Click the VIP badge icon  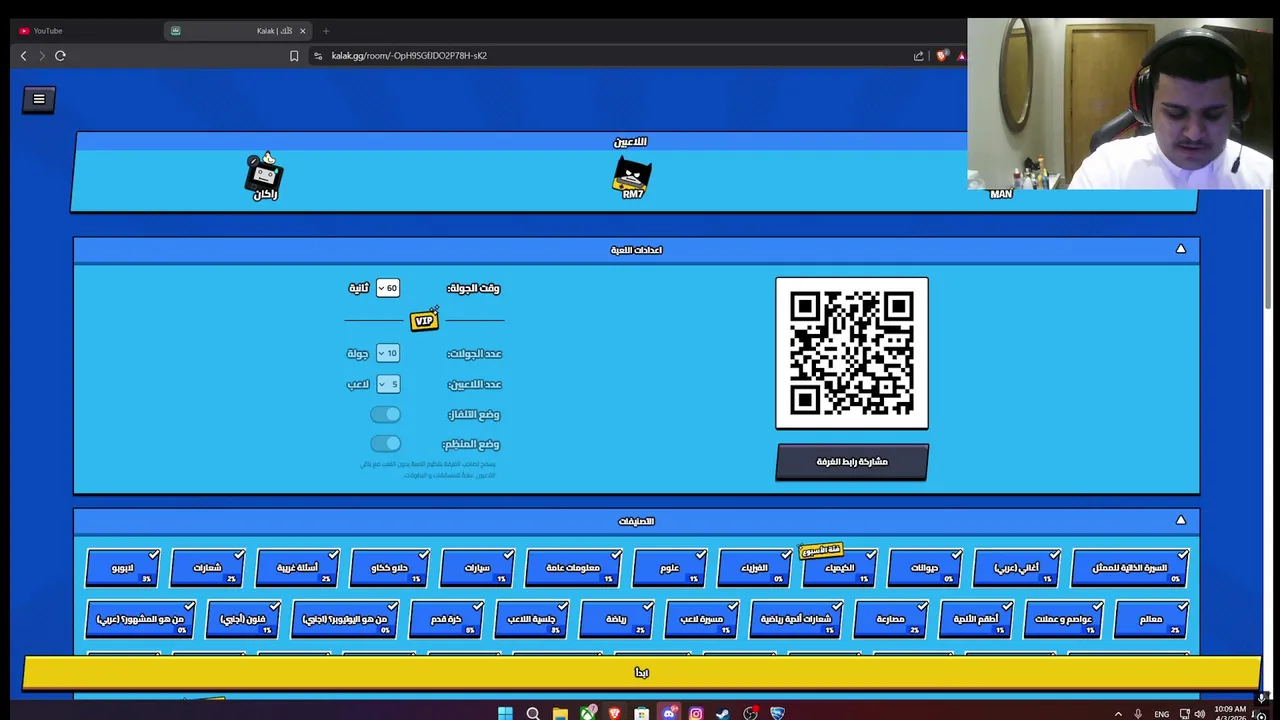424,320
